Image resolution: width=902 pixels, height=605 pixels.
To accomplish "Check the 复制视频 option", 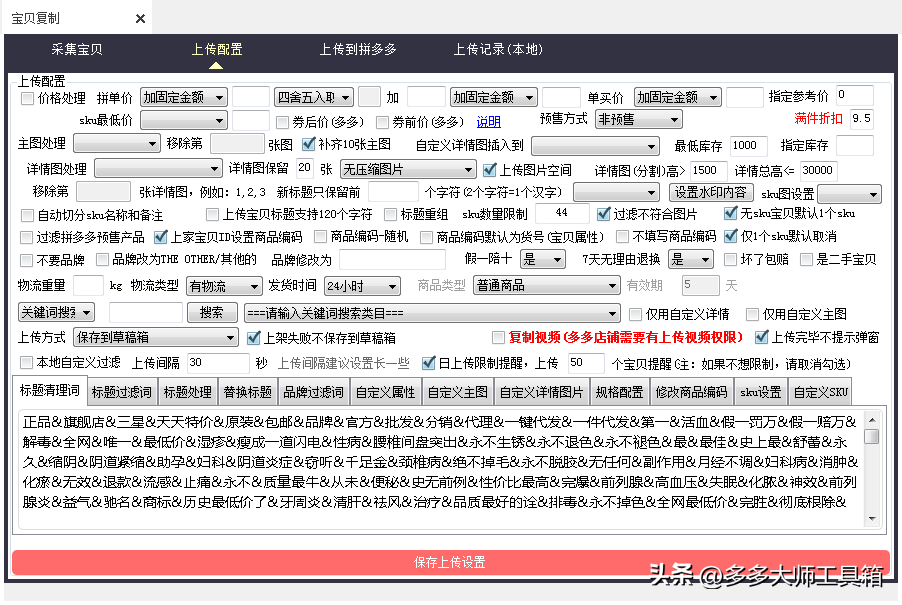I will [x=498, y=338].
